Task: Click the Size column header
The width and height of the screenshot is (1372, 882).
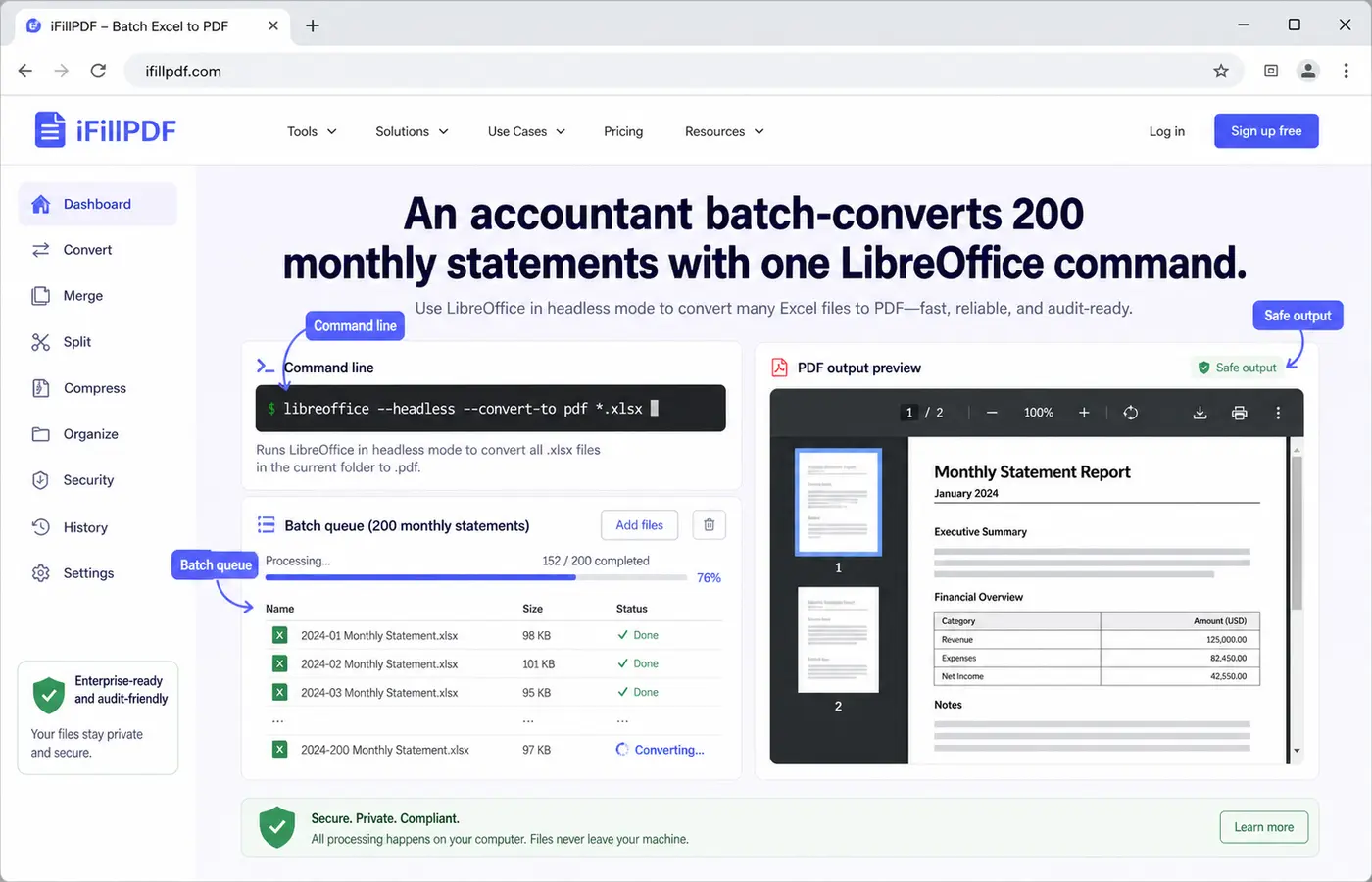Action: tap(532, 609)
